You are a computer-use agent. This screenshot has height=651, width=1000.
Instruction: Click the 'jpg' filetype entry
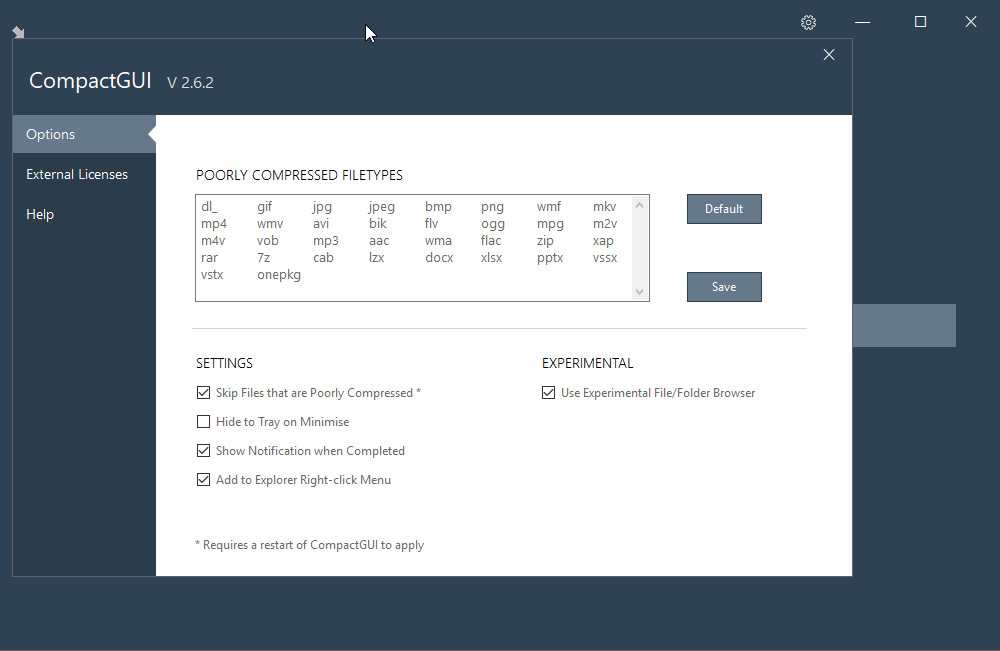point(322,207)
